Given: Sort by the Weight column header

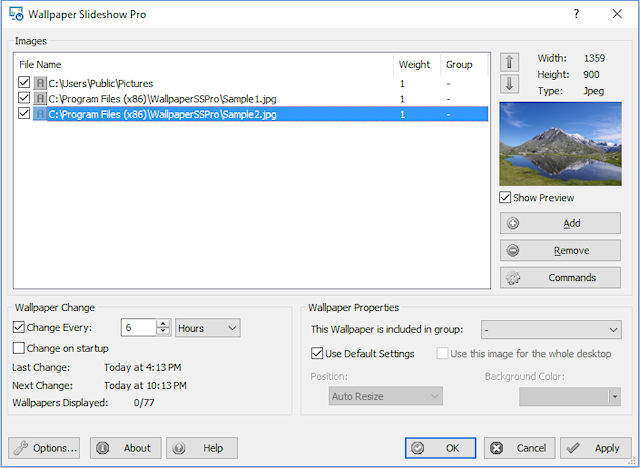Looking at the screenshot, I should click(x=417, y=64).
